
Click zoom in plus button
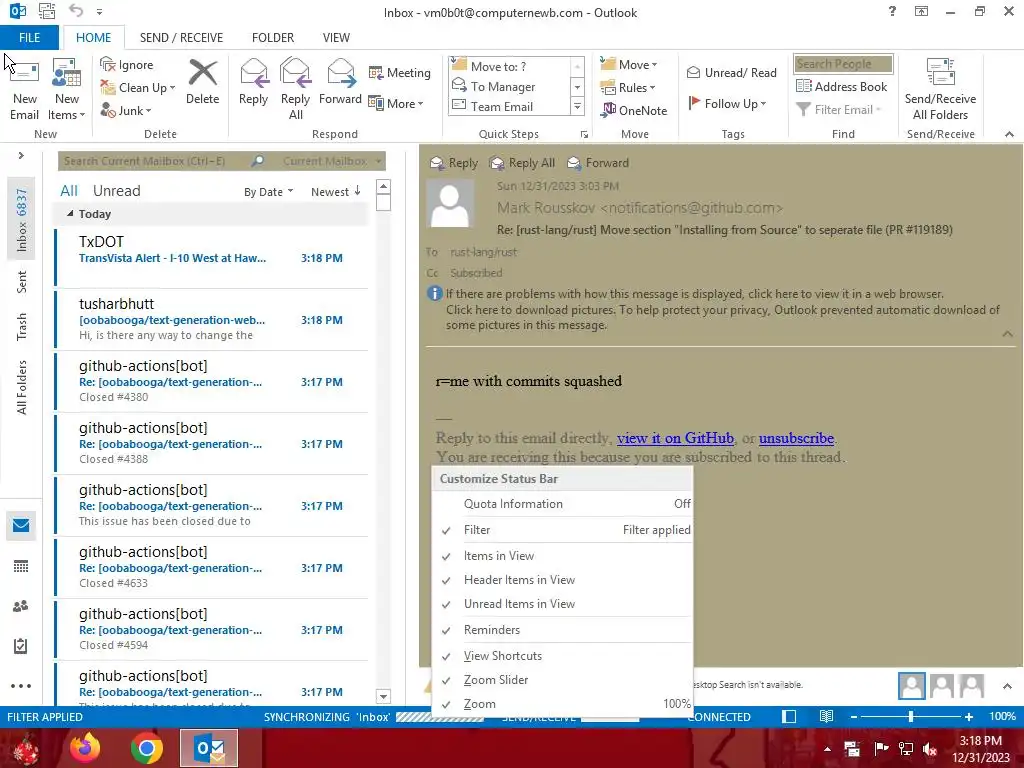[x=969, y=716]
